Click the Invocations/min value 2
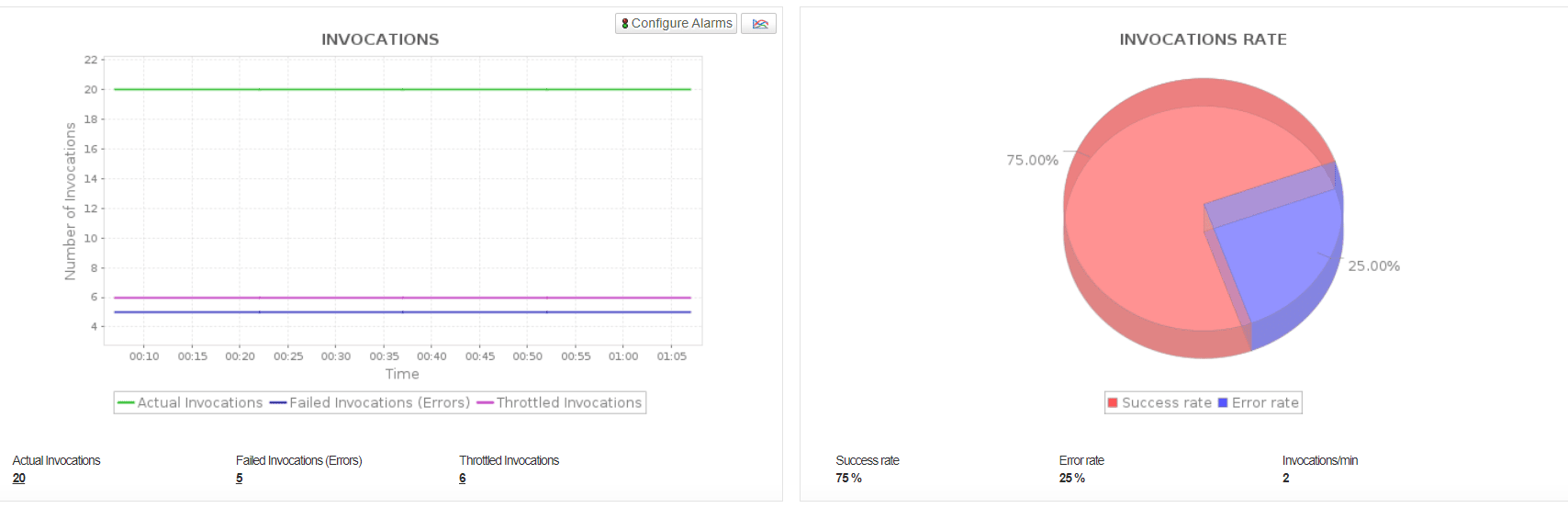This screenshot has height=508, width=1568. 1286,479
